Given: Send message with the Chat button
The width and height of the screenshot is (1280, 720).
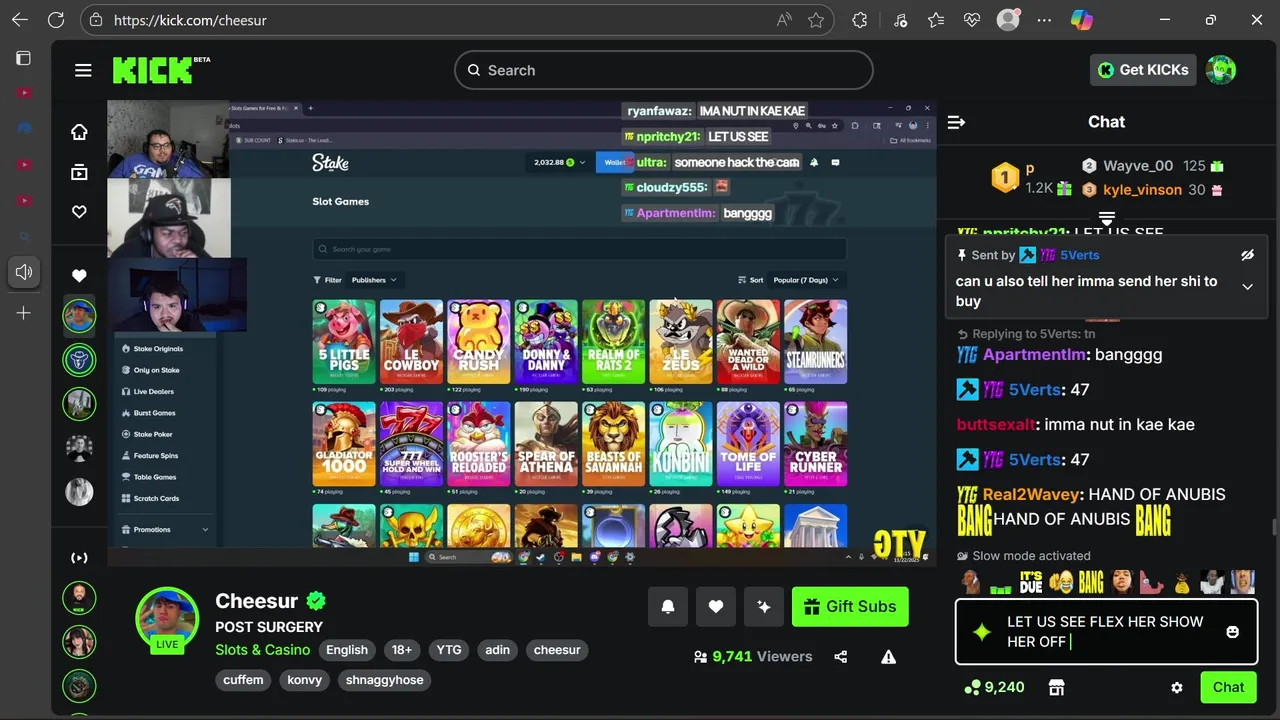Looking at the screenshot, I should click(x=1228, y=687).
